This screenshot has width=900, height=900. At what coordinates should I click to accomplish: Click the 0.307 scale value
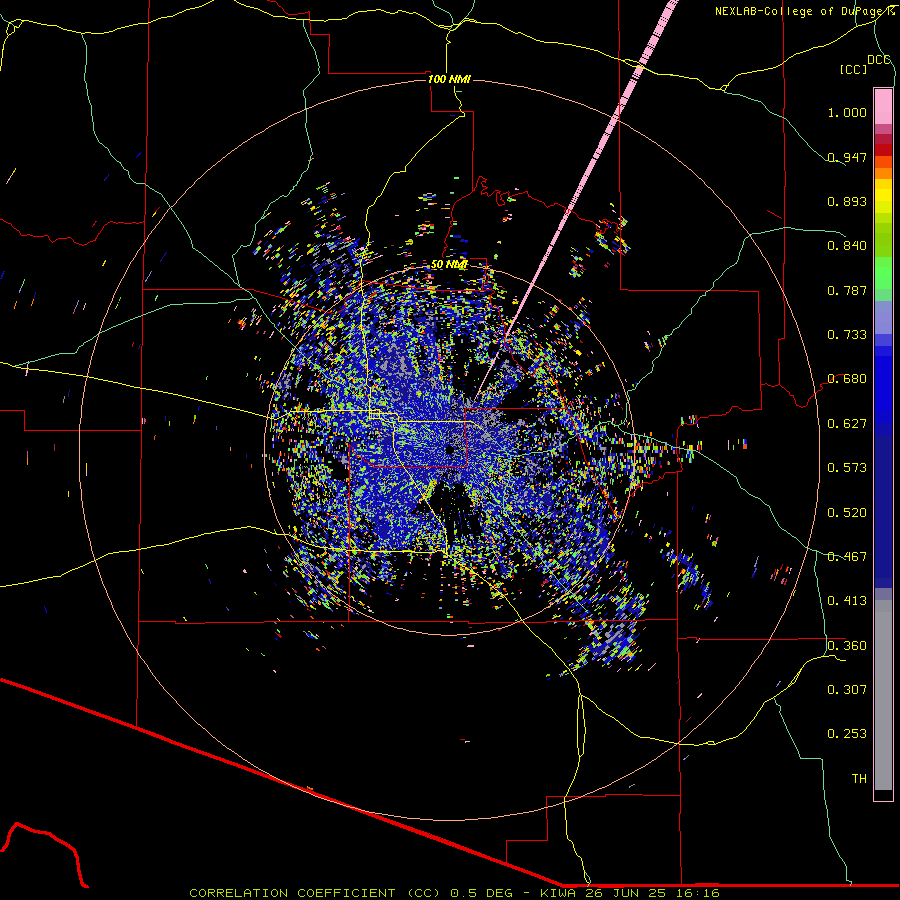pos(847,690)
